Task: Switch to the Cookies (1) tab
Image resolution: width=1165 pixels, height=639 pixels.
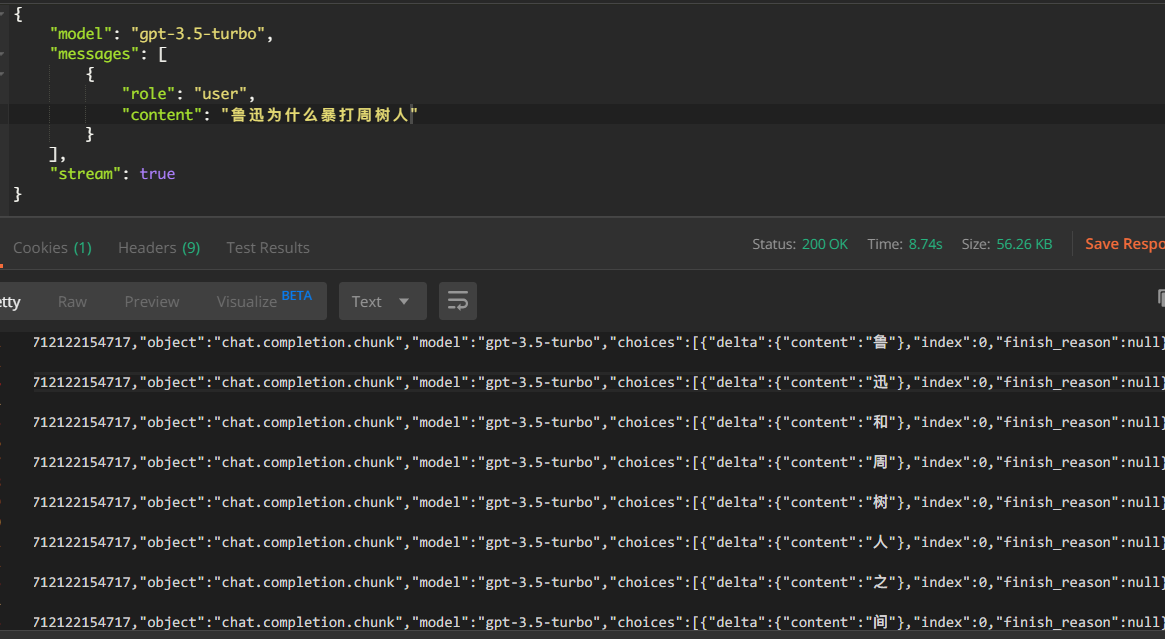Action: click(52, 247)
